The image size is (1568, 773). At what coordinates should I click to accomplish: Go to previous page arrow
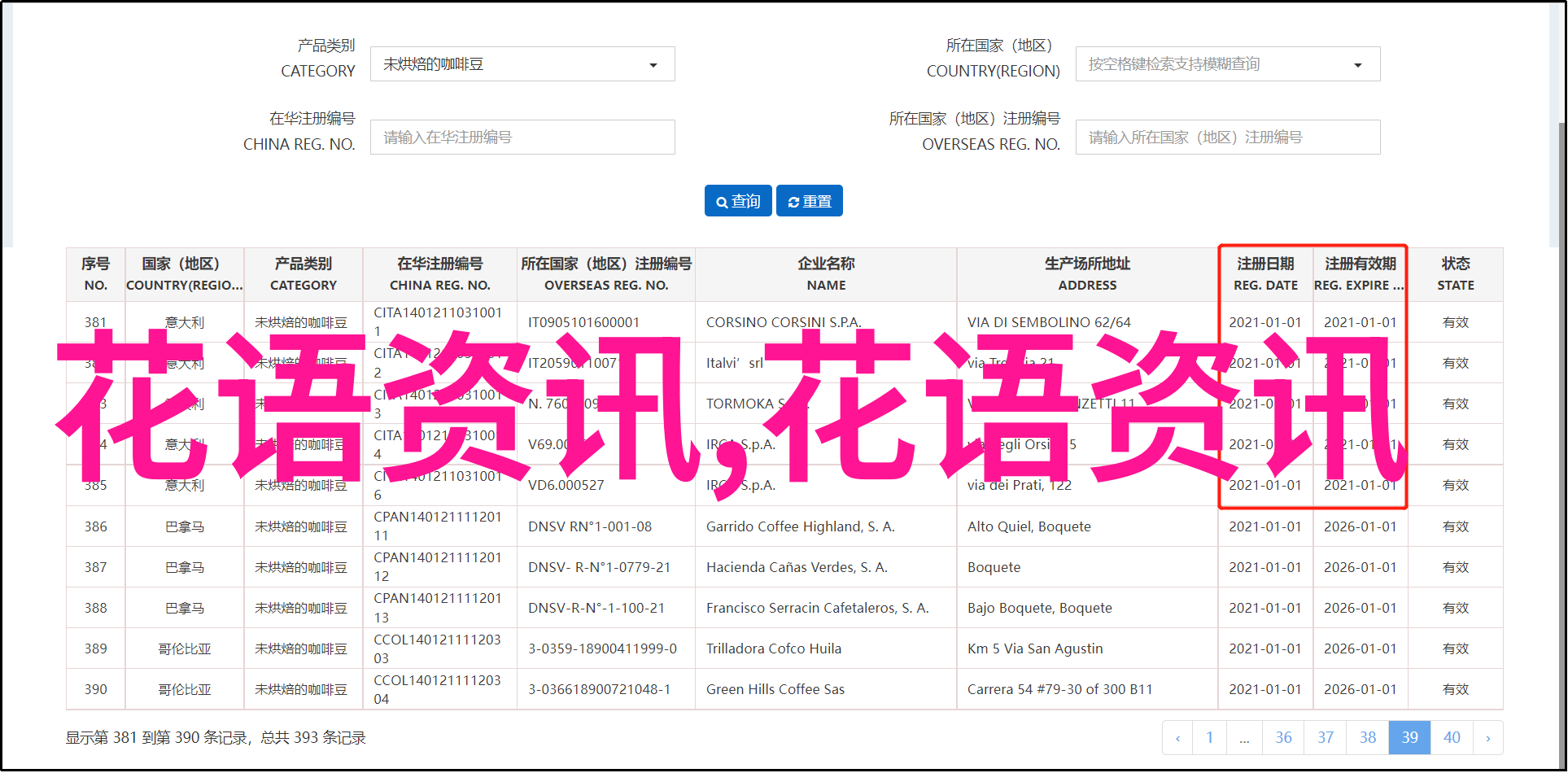(1177, 738)
